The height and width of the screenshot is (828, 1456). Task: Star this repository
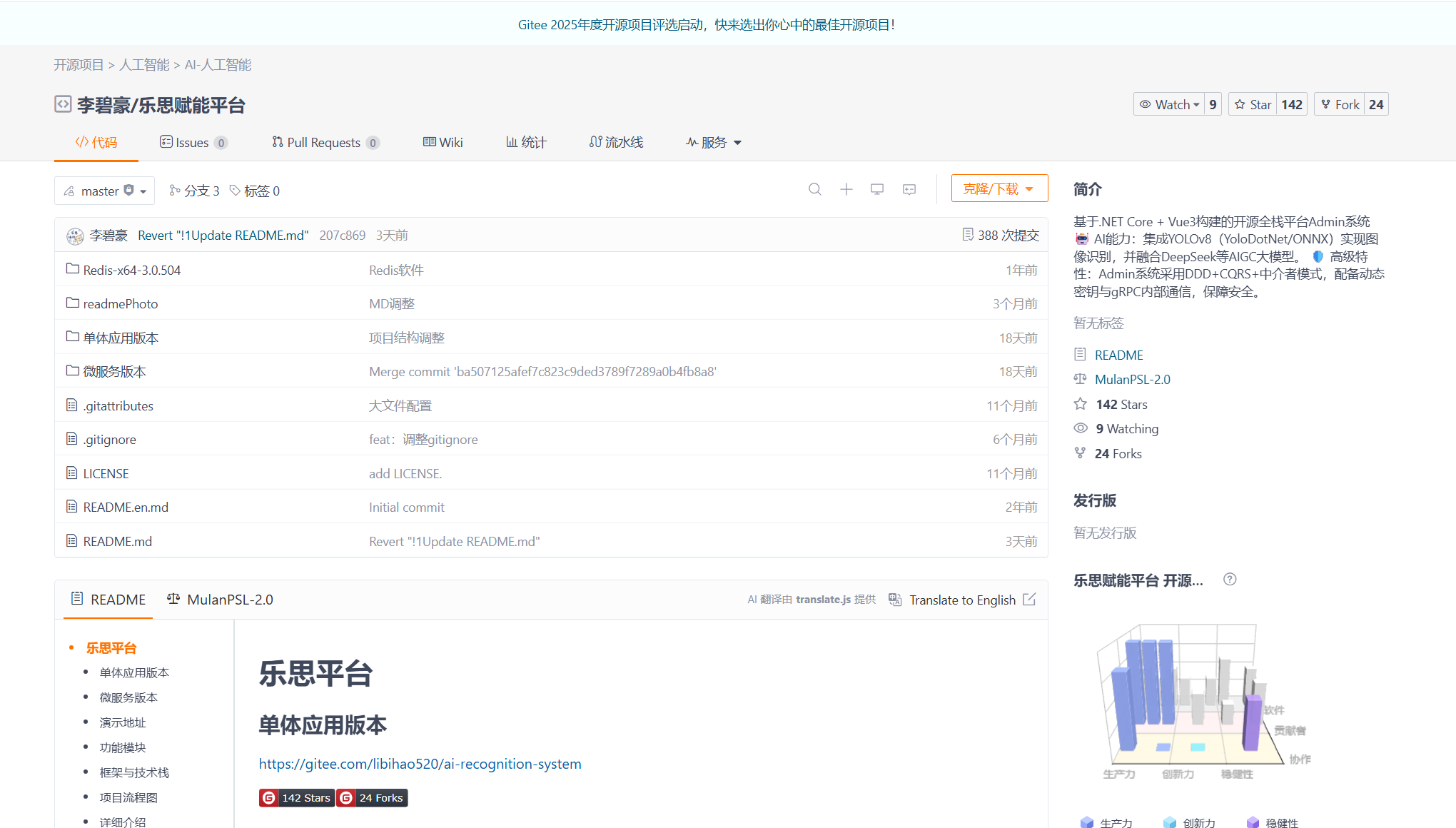[1253, 104]
